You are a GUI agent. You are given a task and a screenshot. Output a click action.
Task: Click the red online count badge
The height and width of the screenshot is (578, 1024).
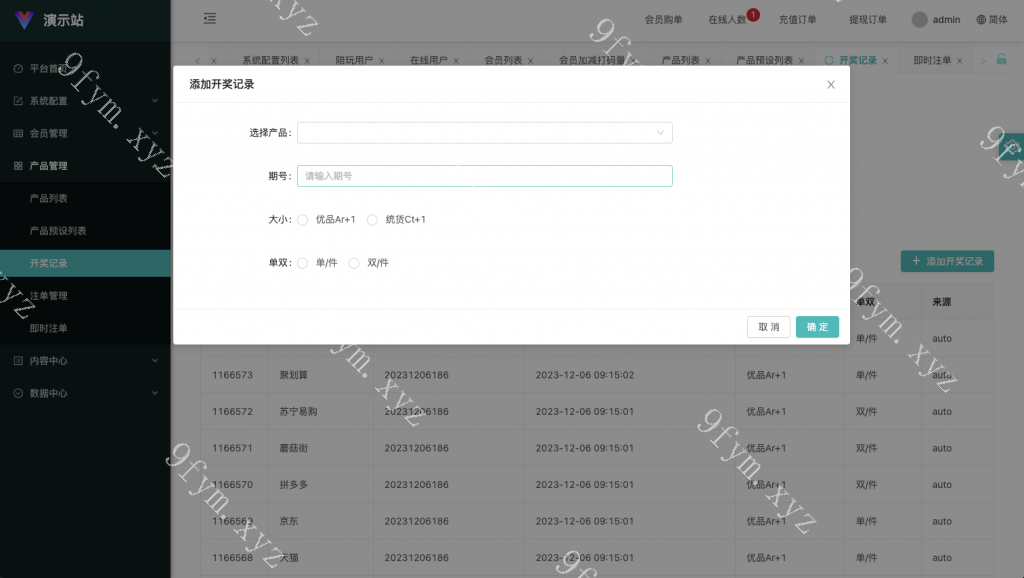click(x=753, y=14)
